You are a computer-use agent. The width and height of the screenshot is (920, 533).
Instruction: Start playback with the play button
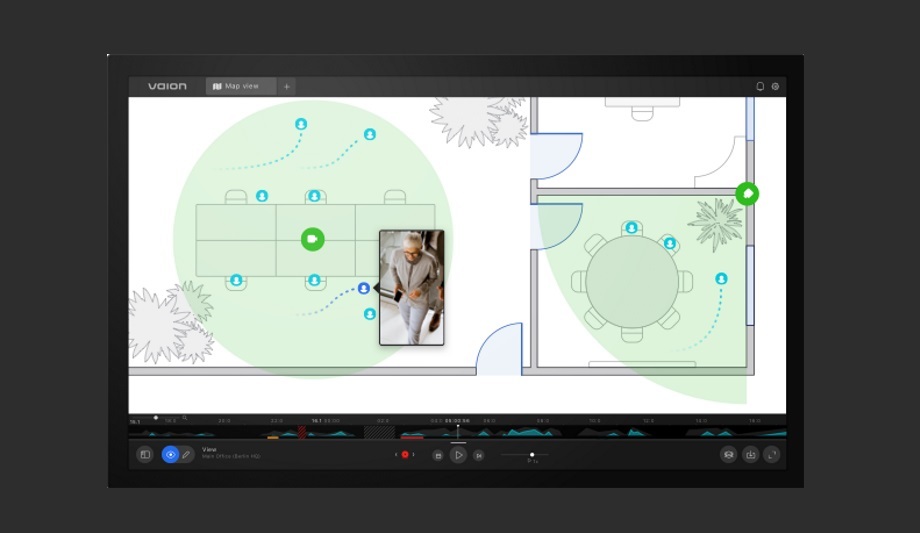tap(458, 455)
